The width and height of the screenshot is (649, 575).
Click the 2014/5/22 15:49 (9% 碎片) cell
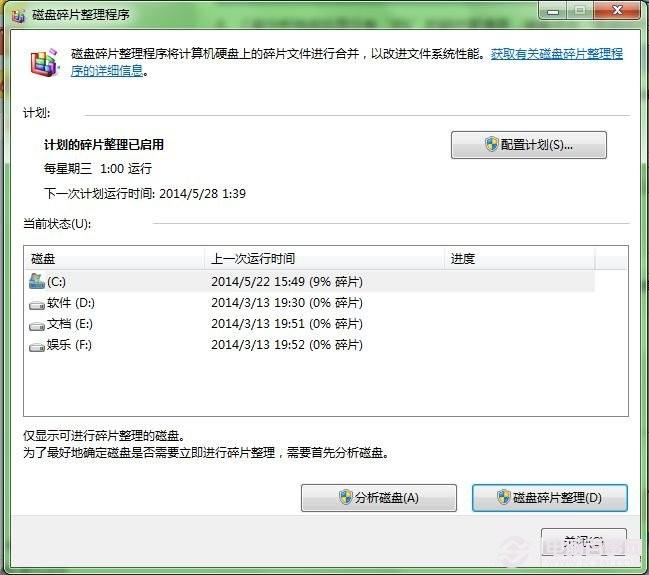tap(287, 282)
